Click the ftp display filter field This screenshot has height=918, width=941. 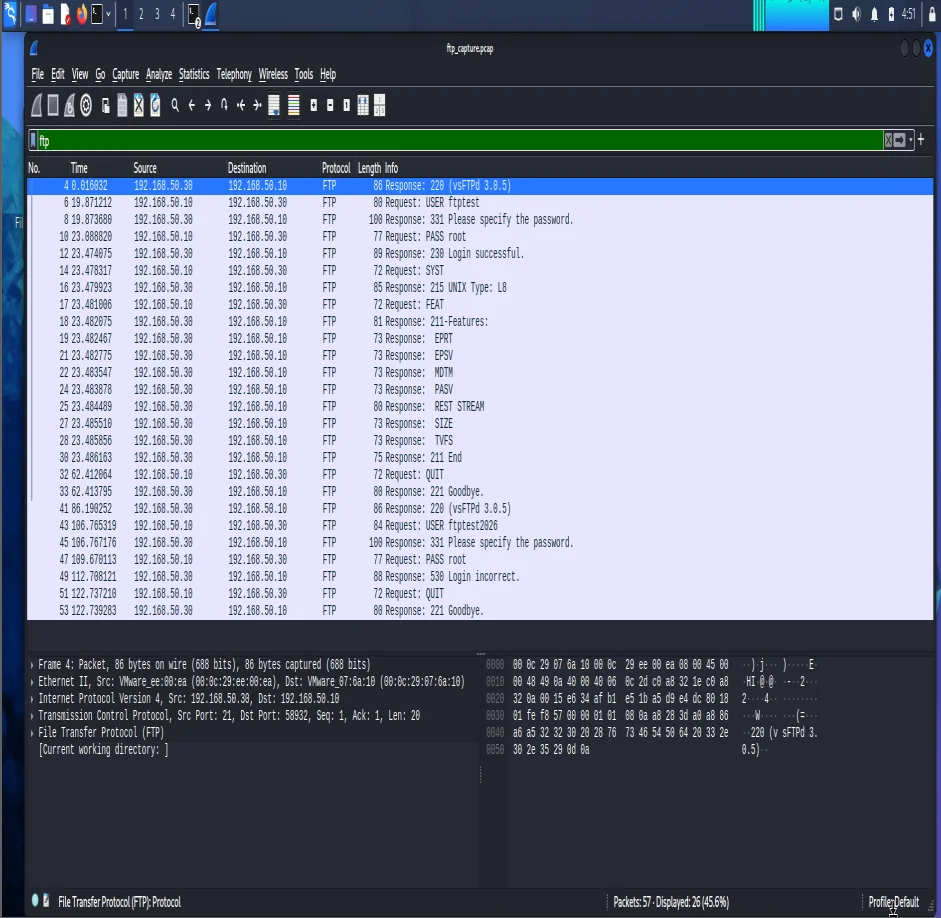460,141
